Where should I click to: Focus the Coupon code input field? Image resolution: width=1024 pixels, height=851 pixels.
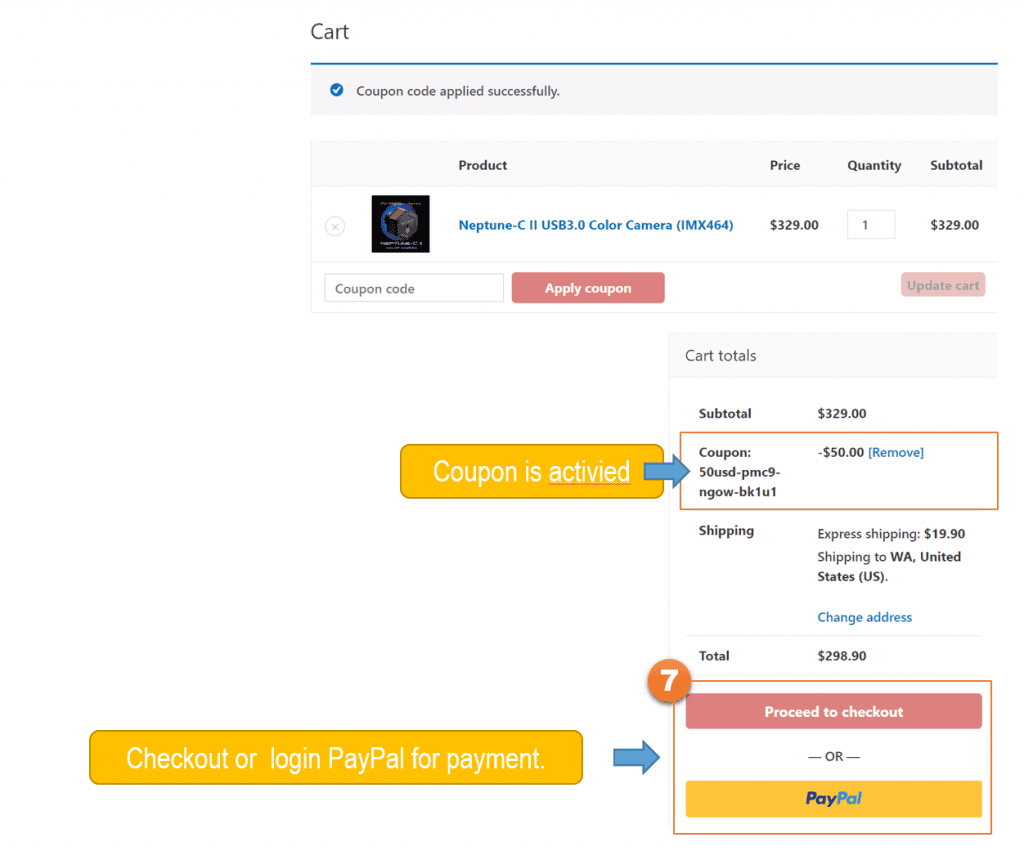click(x=414, y=289)
